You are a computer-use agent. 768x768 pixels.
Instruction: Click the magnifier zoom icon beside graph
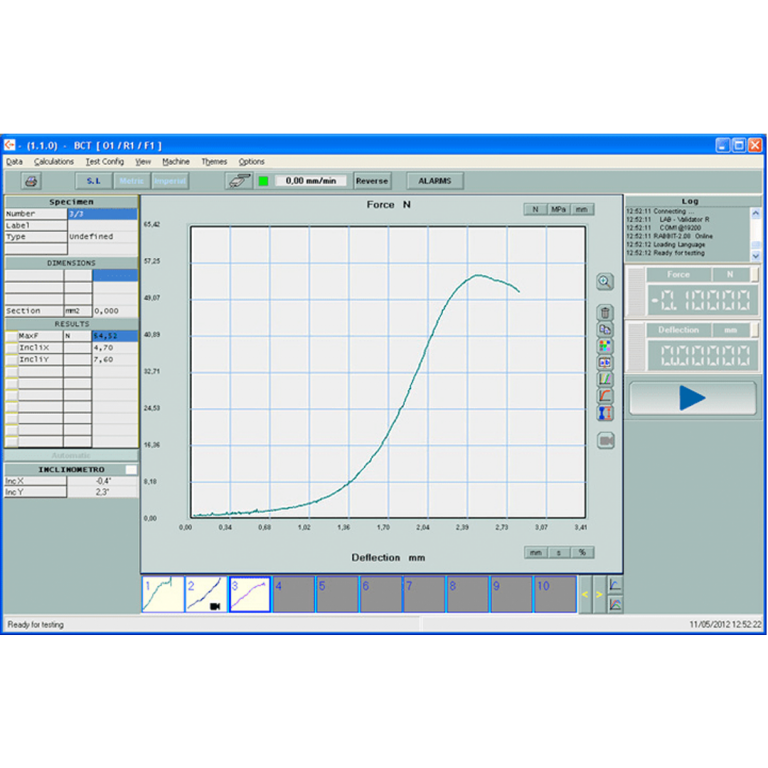[605, 282]
